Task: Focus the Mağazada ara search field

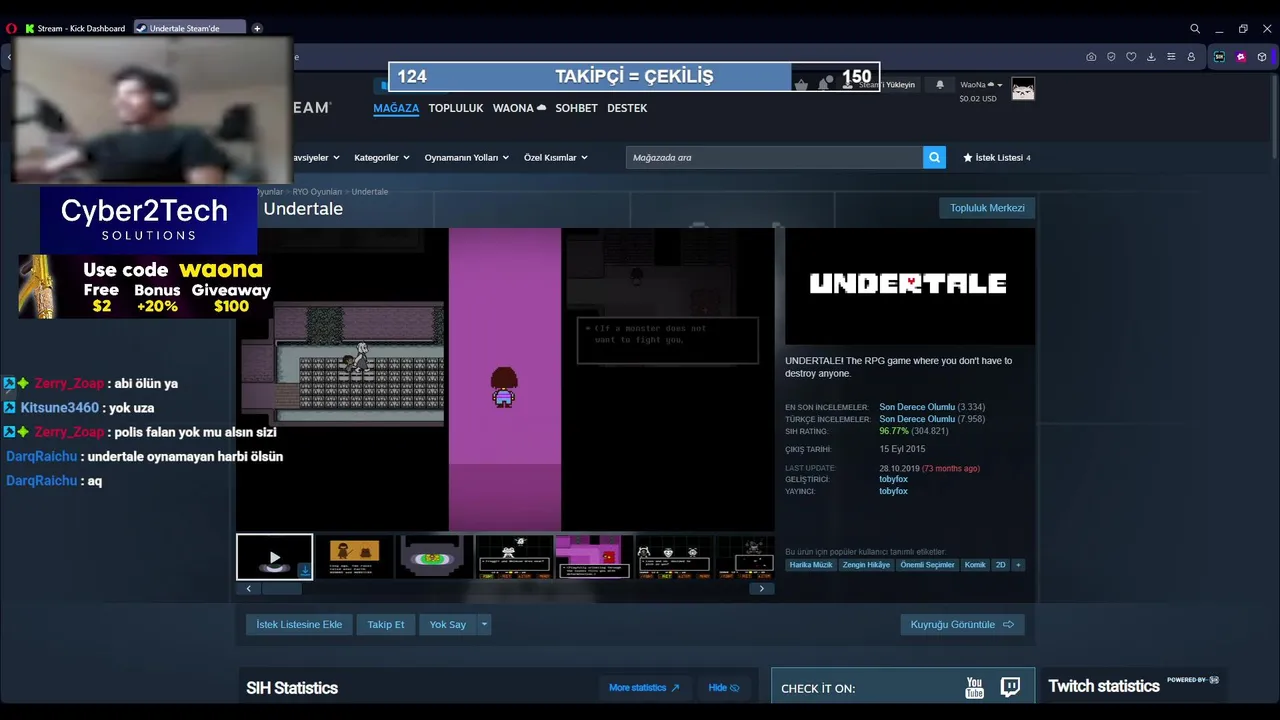Action: coord(774,157)
